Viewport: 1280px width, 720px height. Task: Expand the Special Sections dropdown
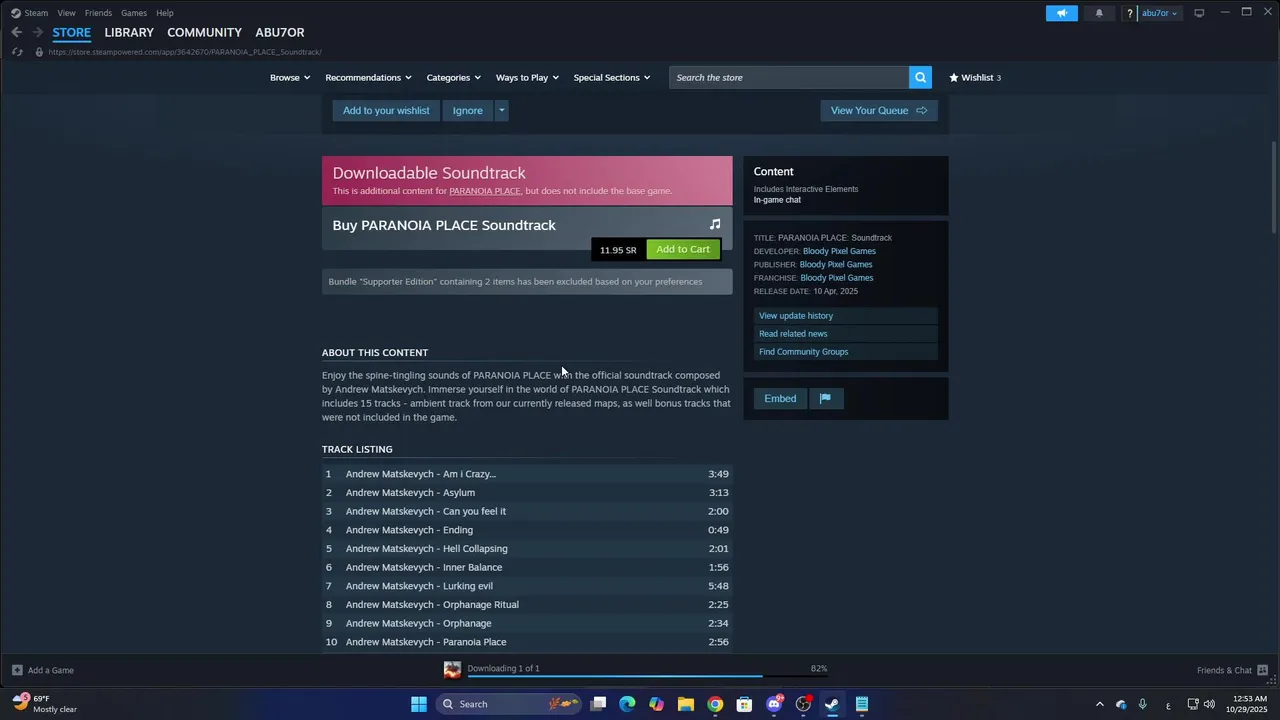click(x=612, y=77)
